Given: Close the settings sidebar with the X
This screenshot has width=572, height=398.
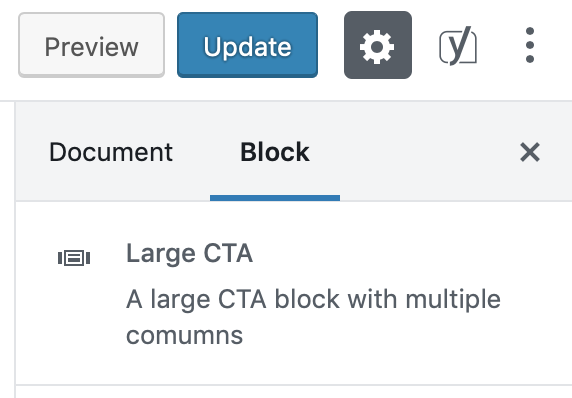Looking at the screenshot, I should tap(530, 152).
